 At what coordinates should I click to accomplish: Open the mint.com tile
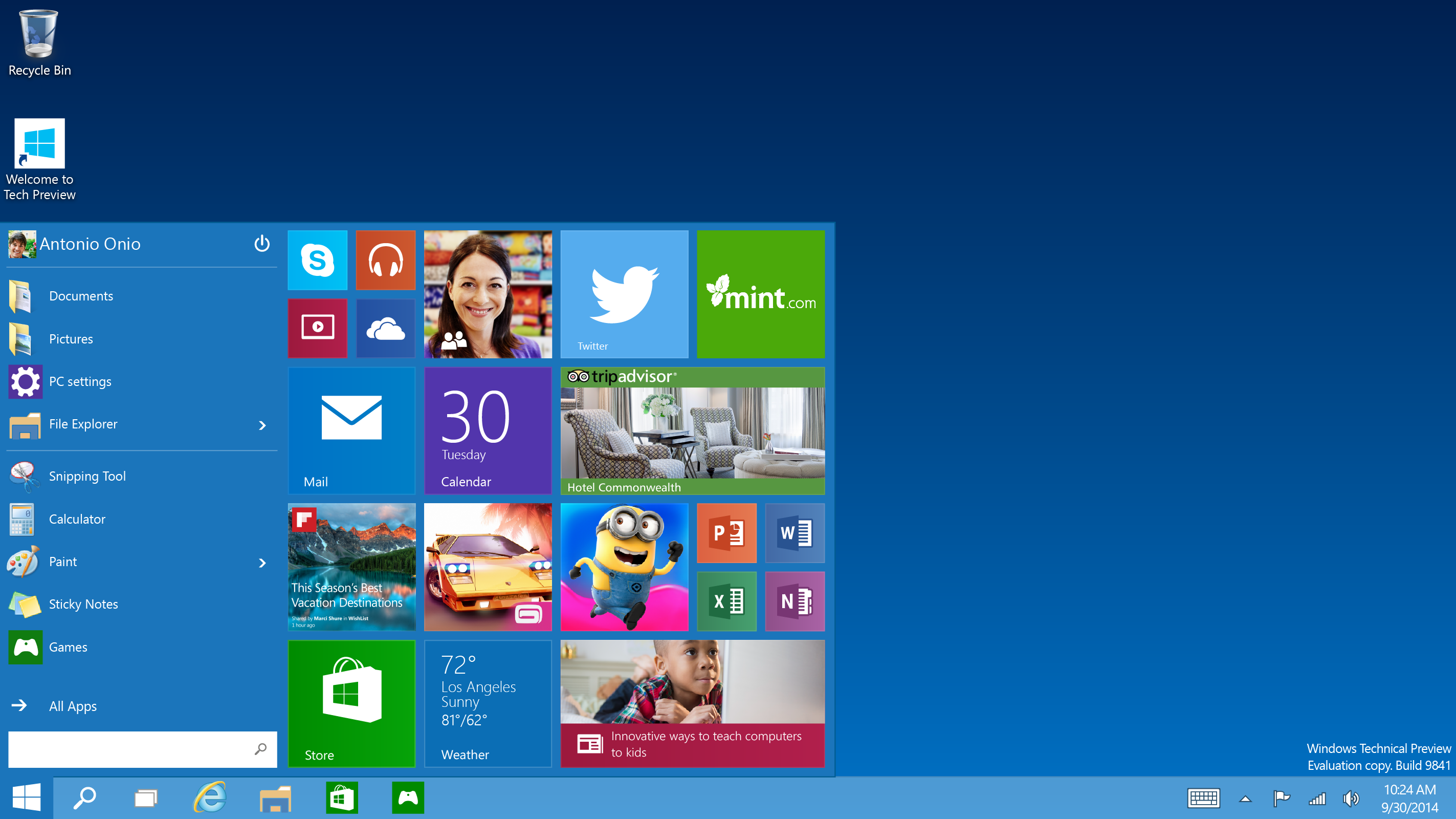click(761, 293)
